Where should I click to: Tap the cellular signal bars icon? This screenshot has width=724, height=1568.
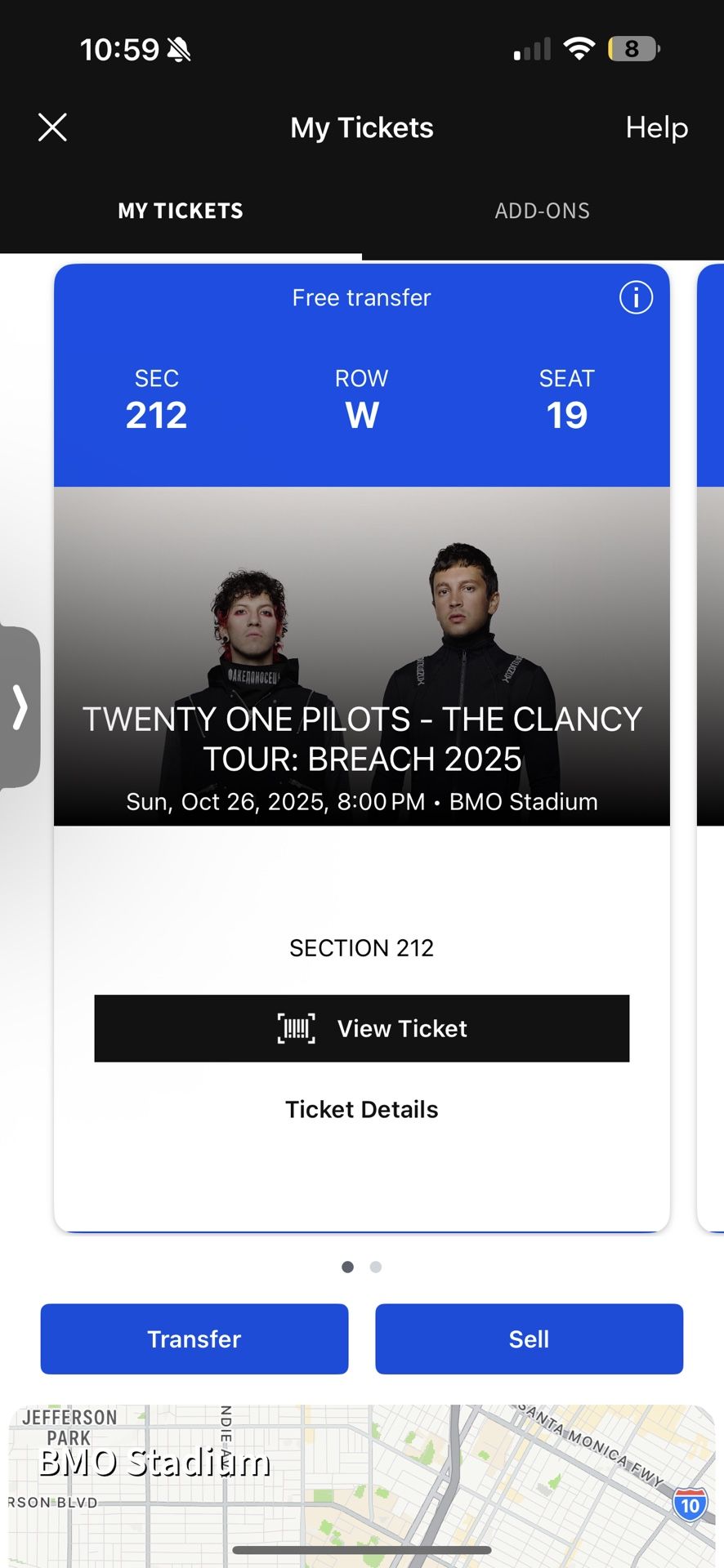[533, 47]
